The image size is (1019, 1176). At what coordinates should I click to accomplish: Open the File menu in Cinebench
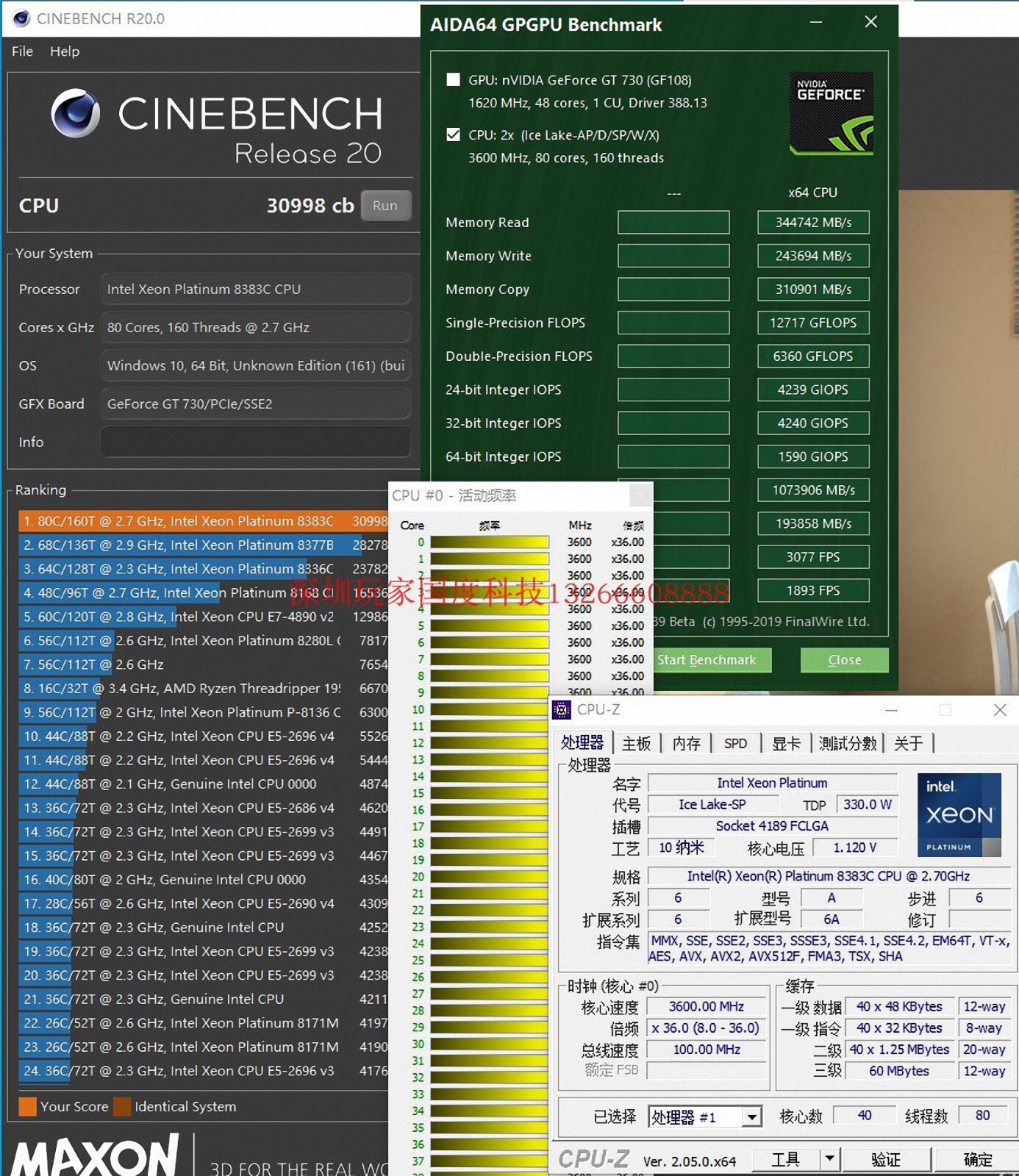pyautogui.click(x=22, y=51)
